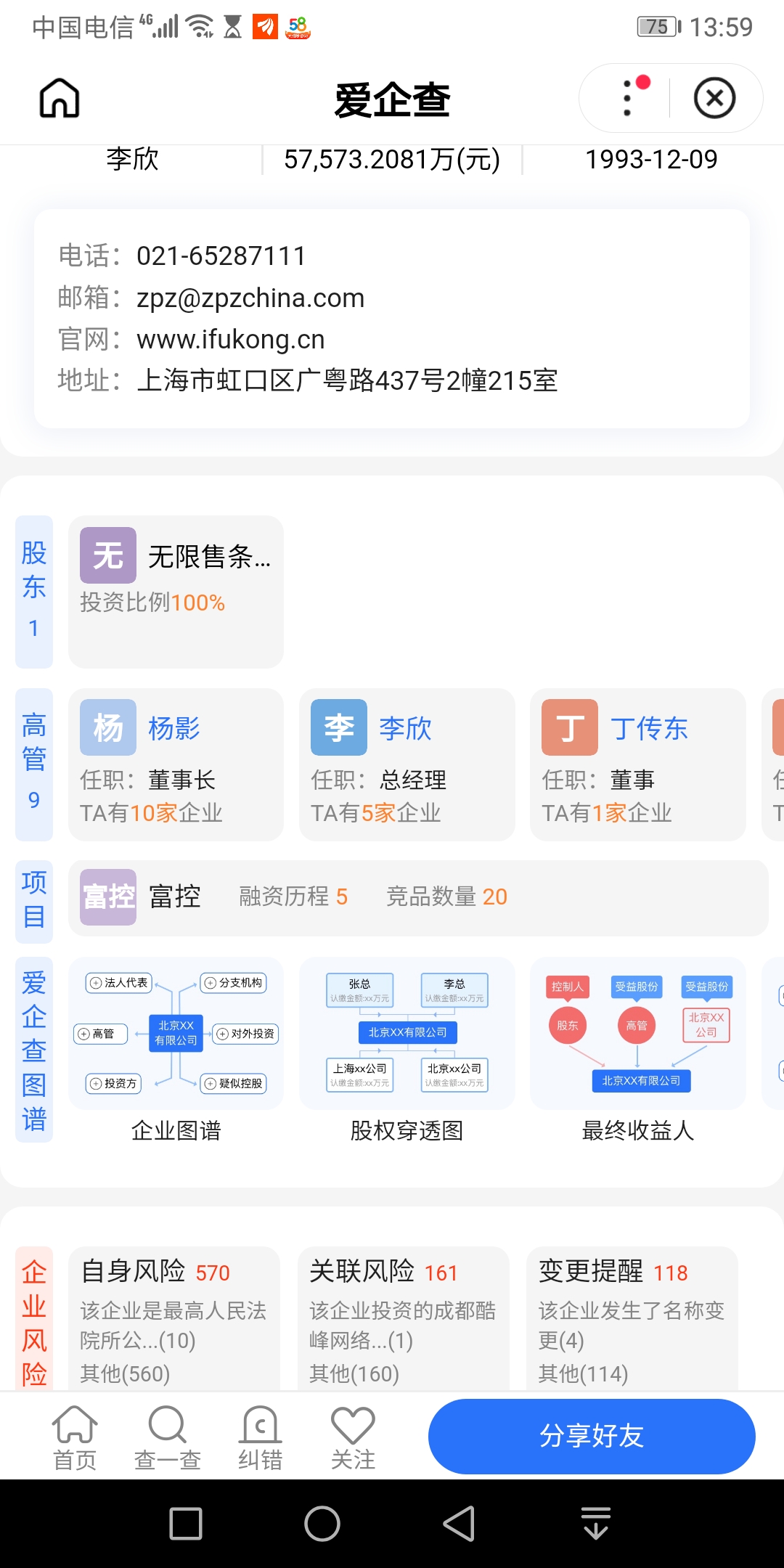Open the 最终收益人 diagram thumbnail
The width and height of the screenshot is (784, 1568).
point(638,1033)
